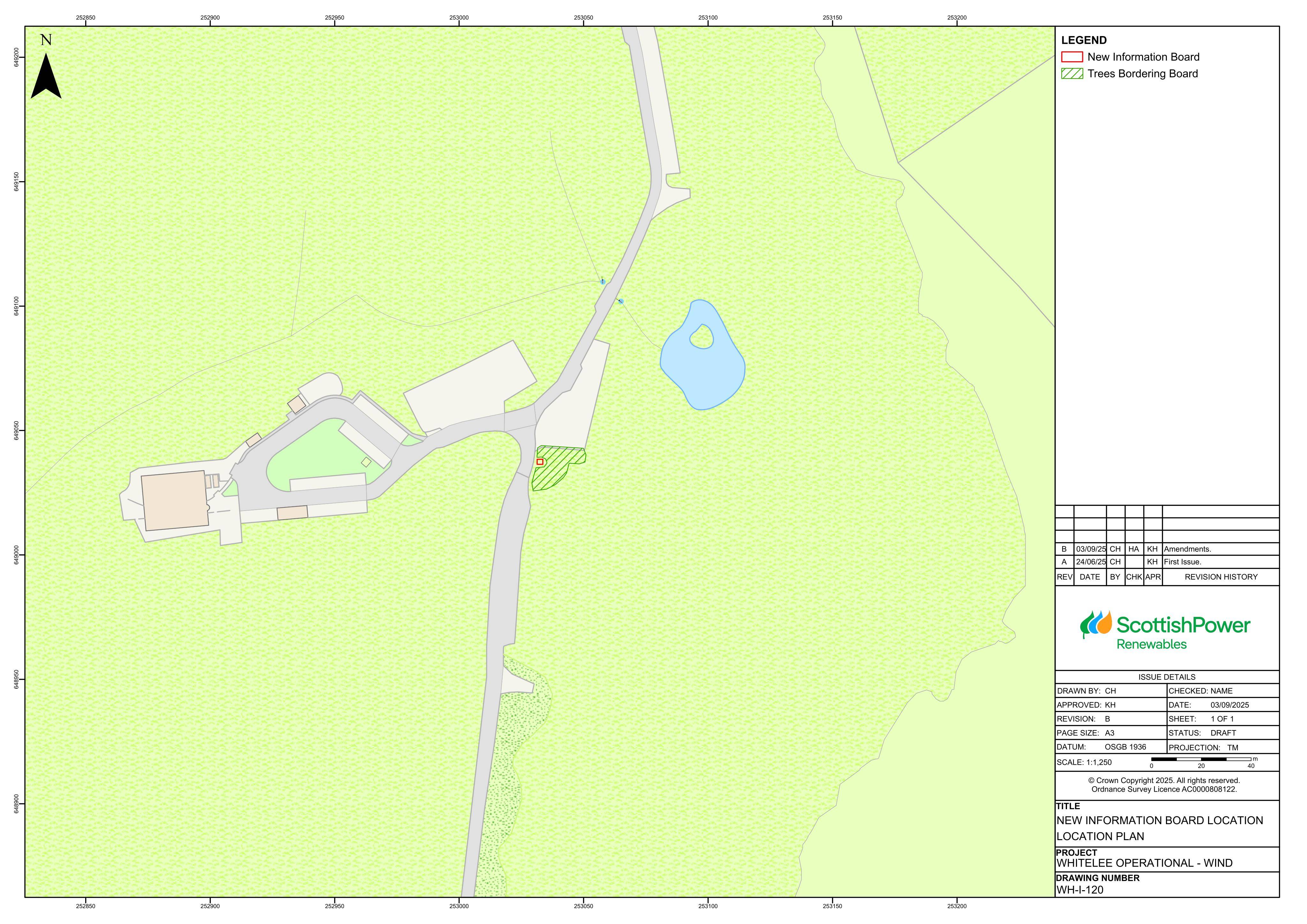Click the 'CHECKED: NAME' field
Screen dimensions: 1307x924
coord(1223,691)
